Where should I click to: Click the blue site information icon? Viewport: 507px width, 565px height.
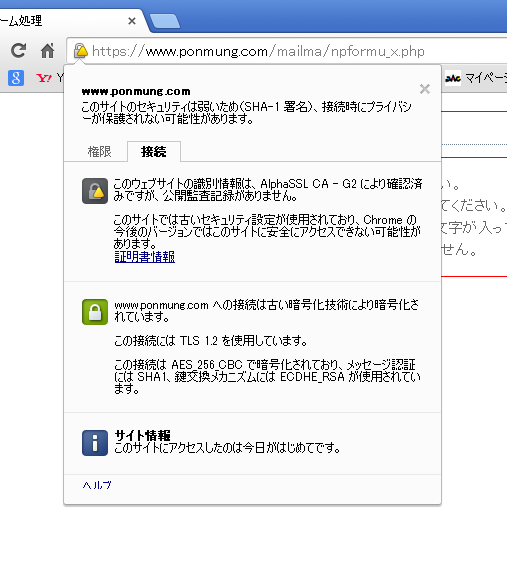95,443
